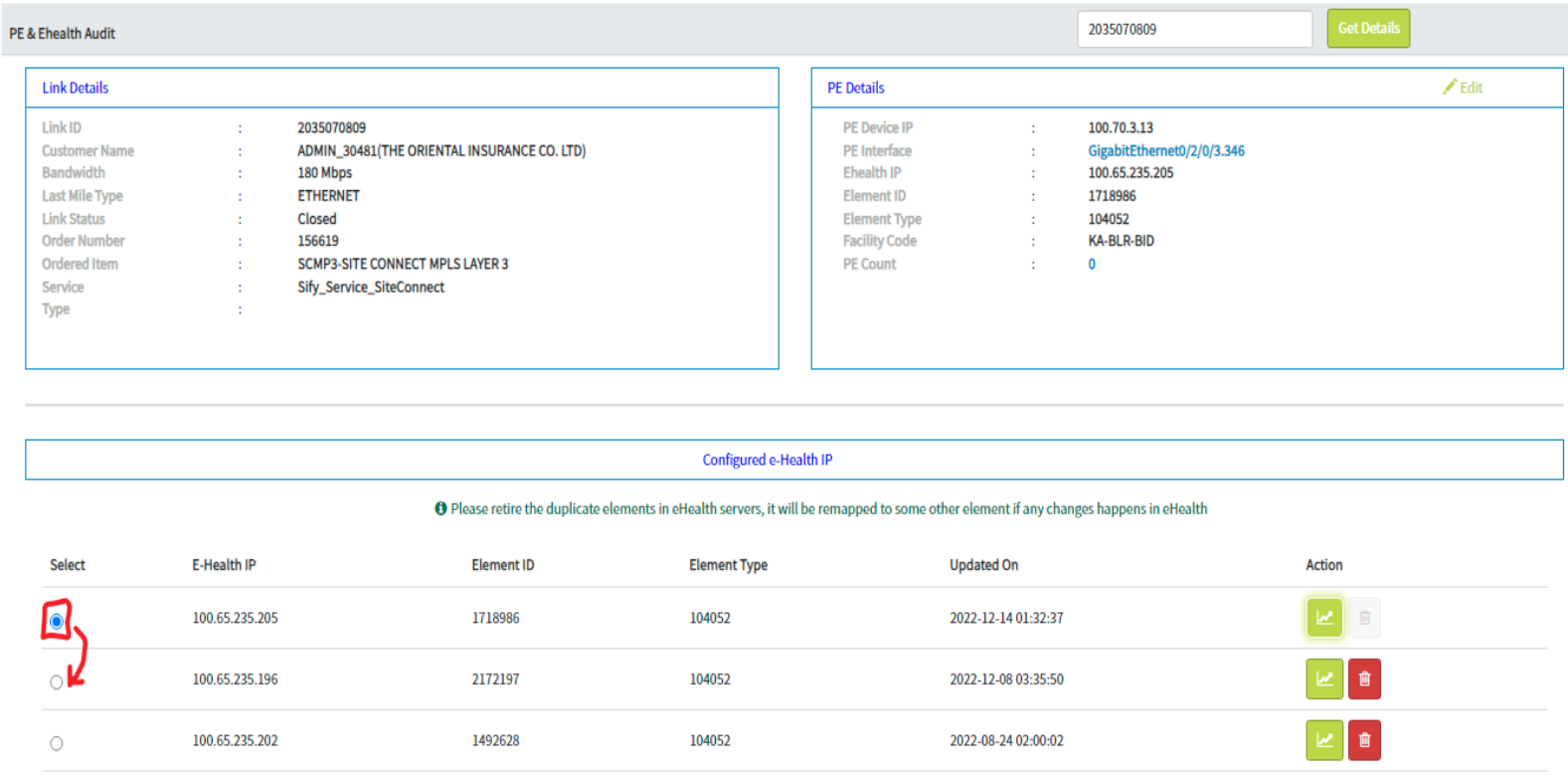The width and height of the screenshot is (1568, 779).
Task: Select radio button for 100.65.235.202
Action: [57, 744]
